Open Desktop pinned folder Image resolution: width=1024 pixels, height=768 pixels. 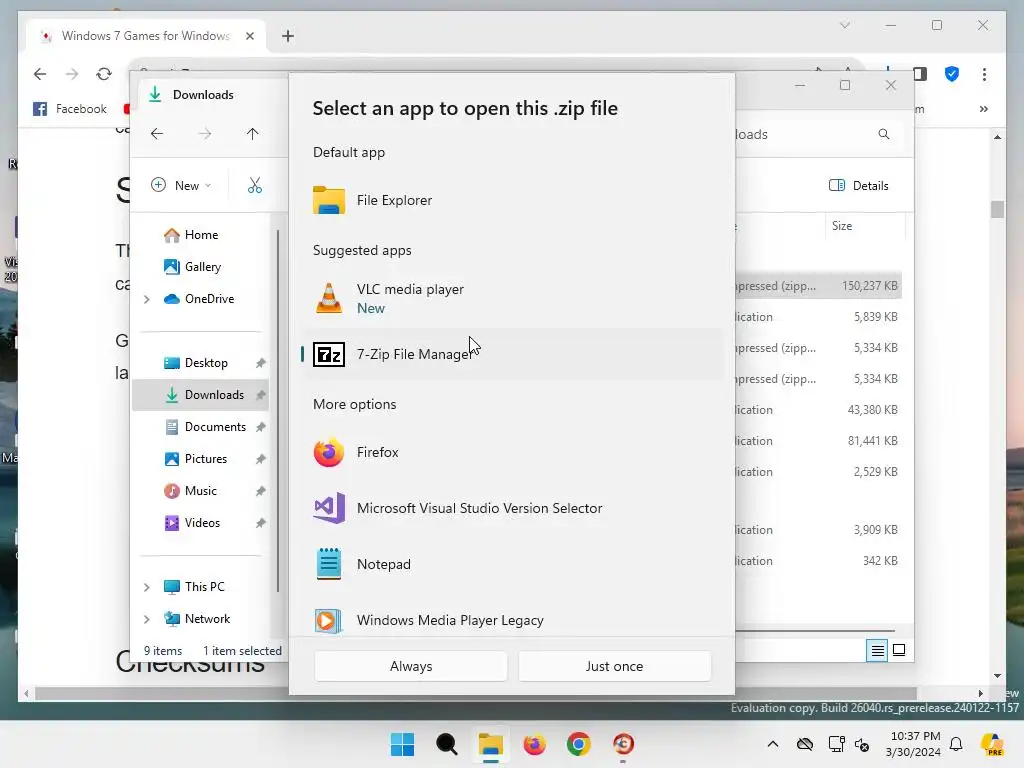point(206,363)
